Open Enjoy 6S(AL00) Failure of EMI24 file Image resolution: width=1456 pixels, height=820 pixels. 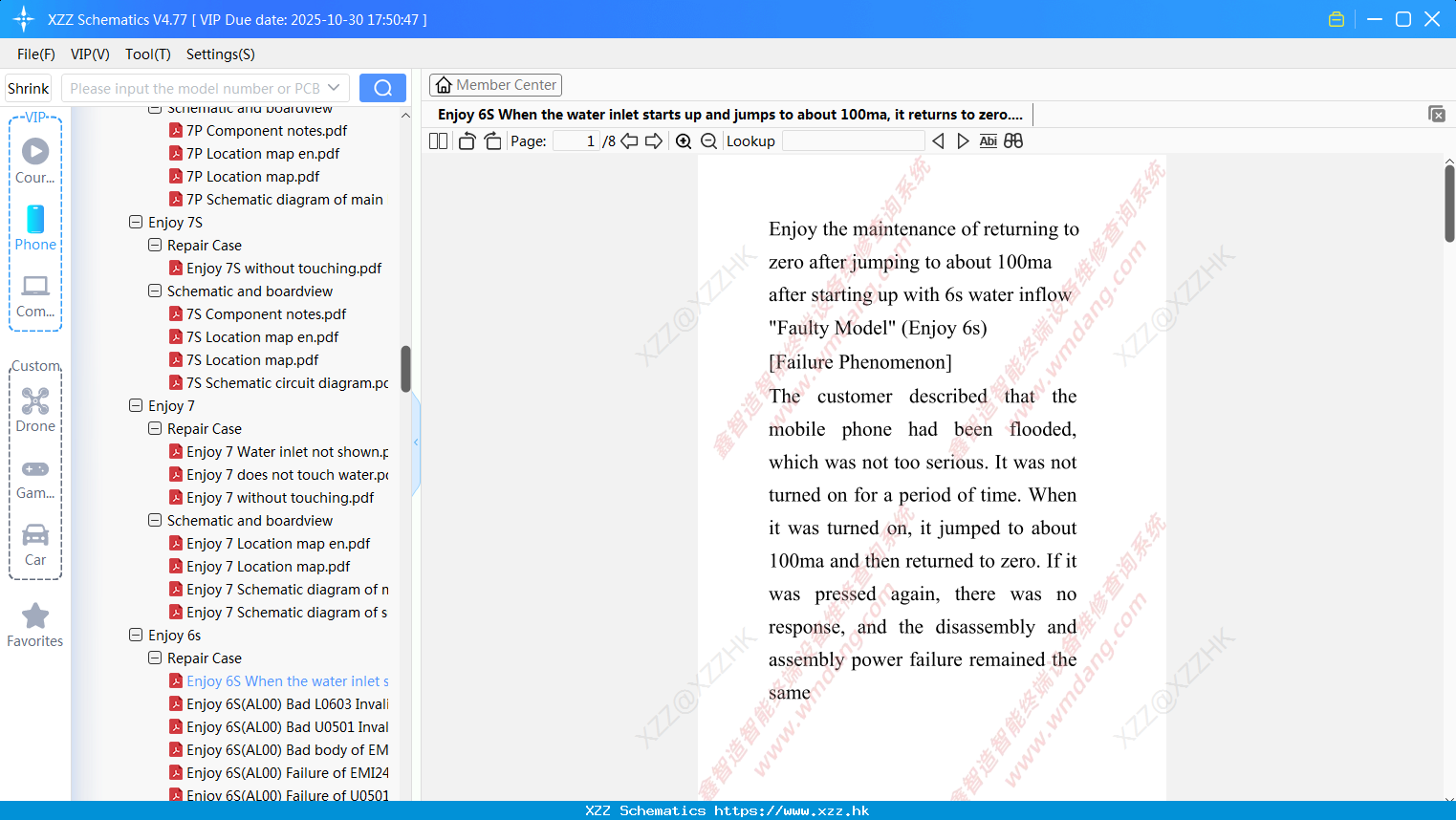[x=288, y=772]
